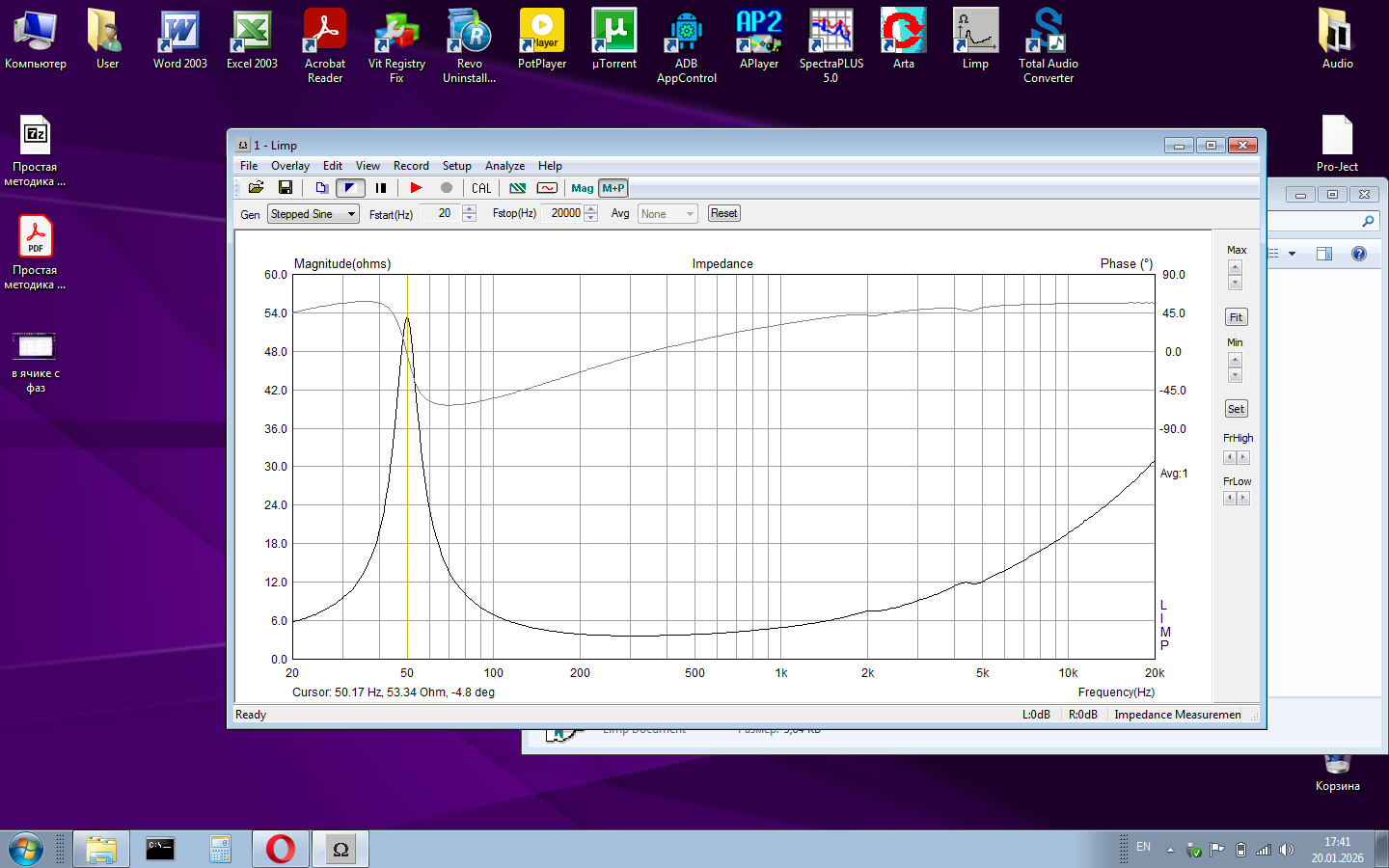Click the red wave generator icon

click(x=547, y=188)
